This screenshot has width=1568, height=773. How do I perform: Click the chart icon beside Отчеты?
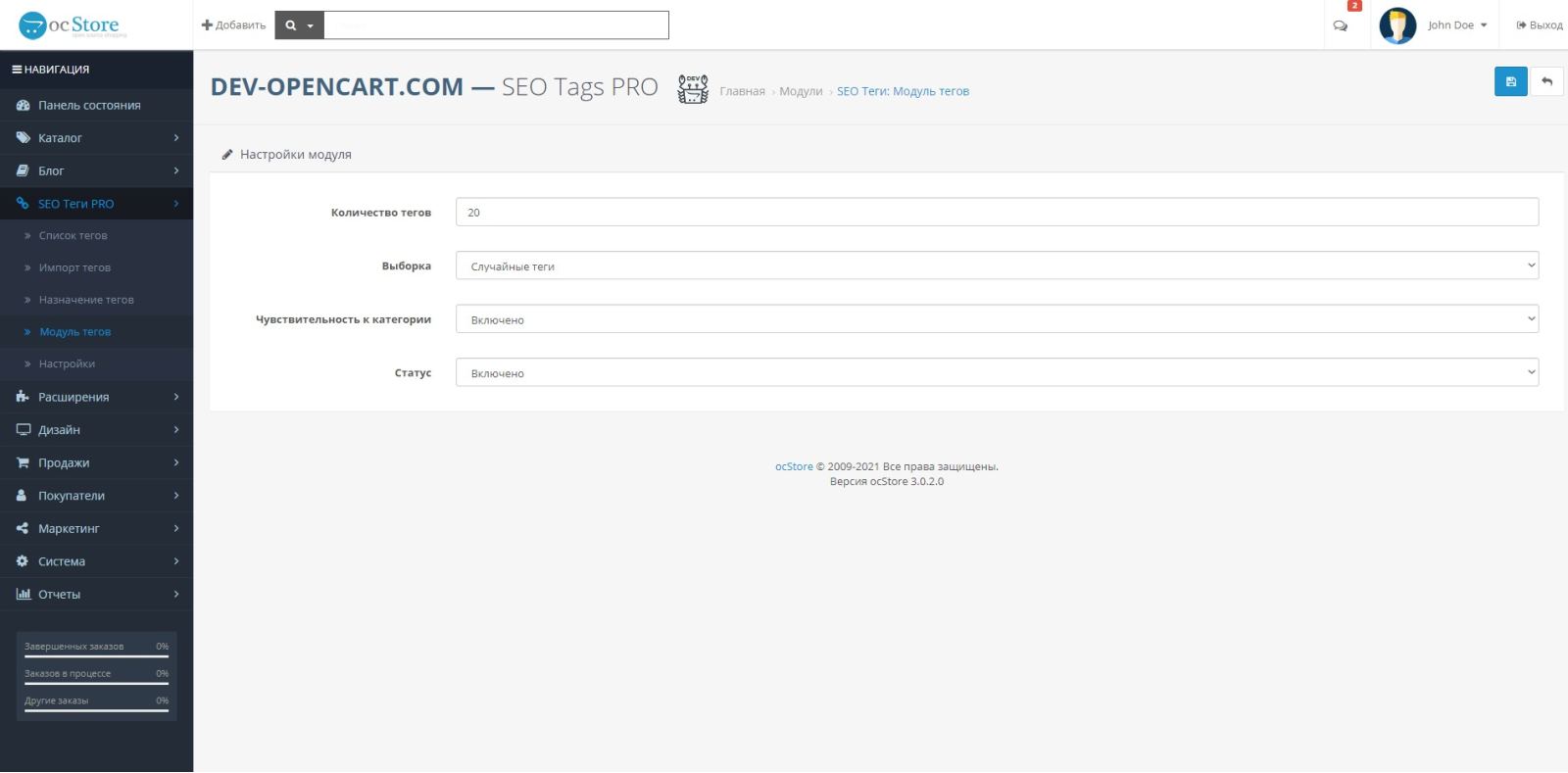coord(23,594)
